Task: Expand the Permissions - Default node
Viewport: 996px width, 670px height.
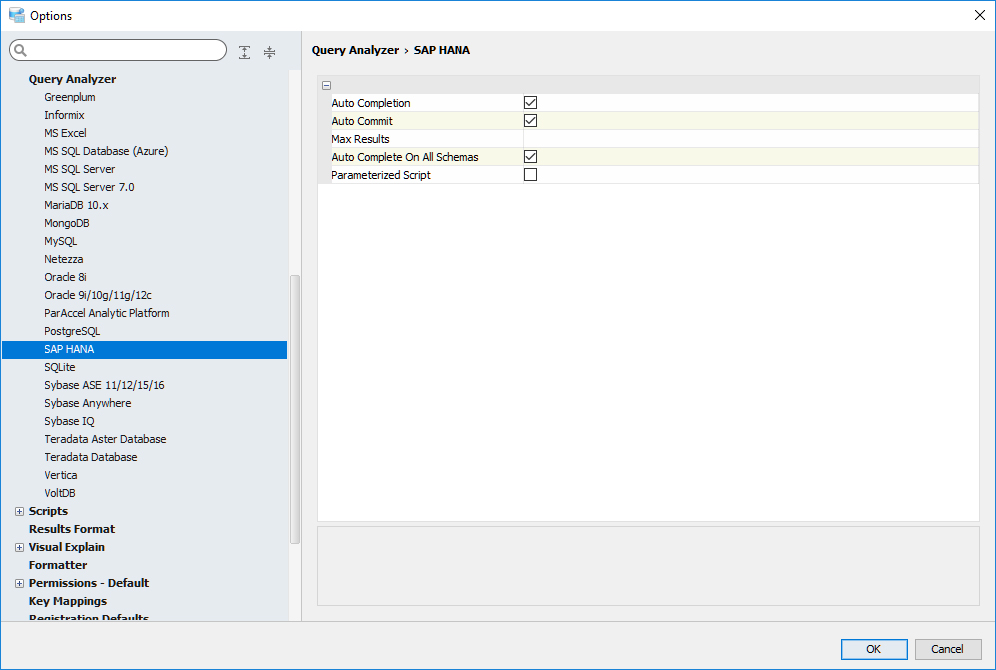Action: coord(19,583)
